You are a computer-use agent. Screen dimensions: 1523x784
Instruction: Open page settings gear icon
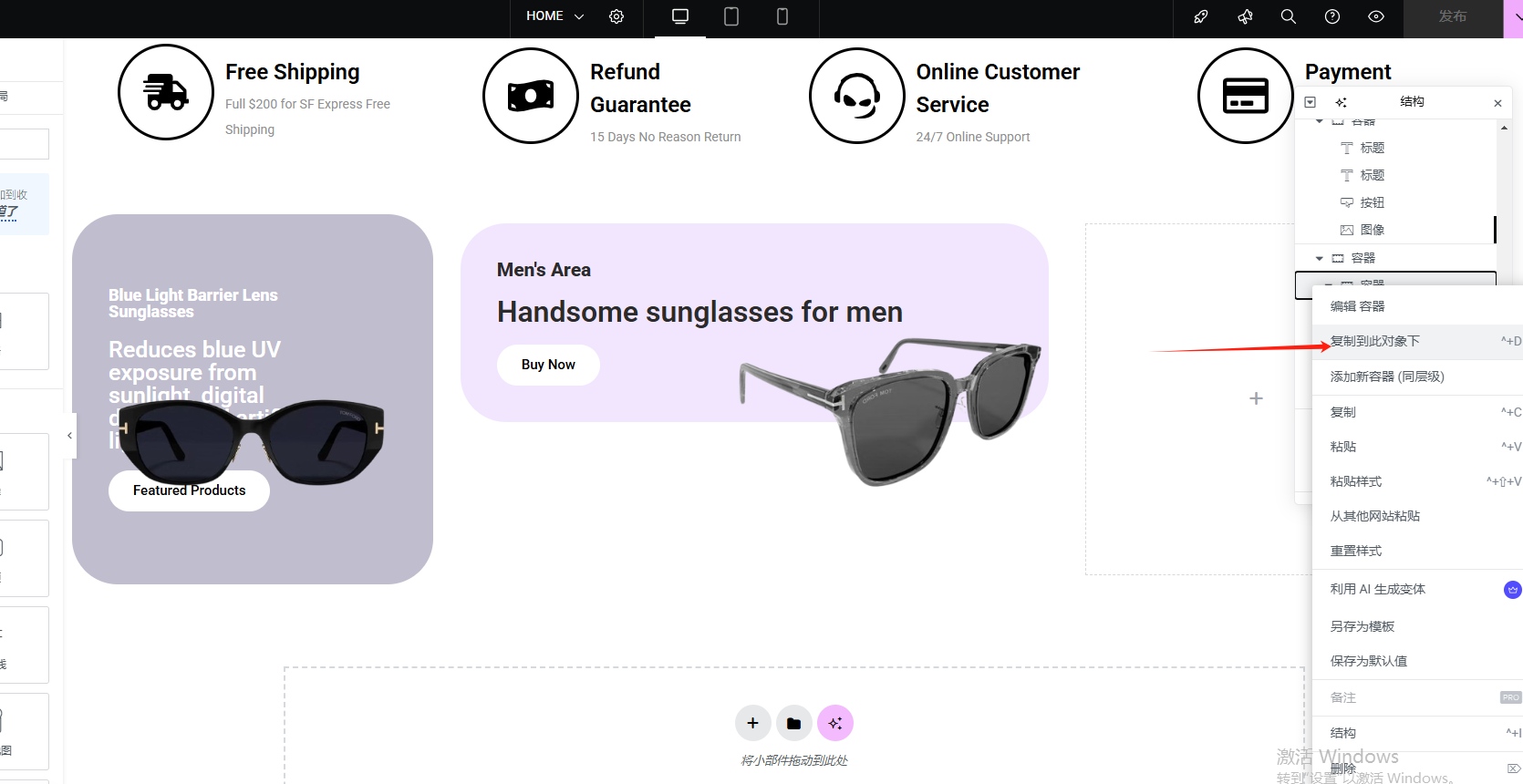tap(616, 16)
